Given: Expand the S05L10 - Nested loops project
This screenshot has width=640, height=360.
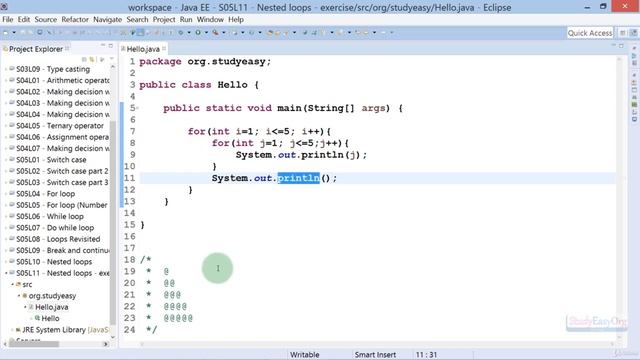Looking at the screenshot, I should coord(6,262).
